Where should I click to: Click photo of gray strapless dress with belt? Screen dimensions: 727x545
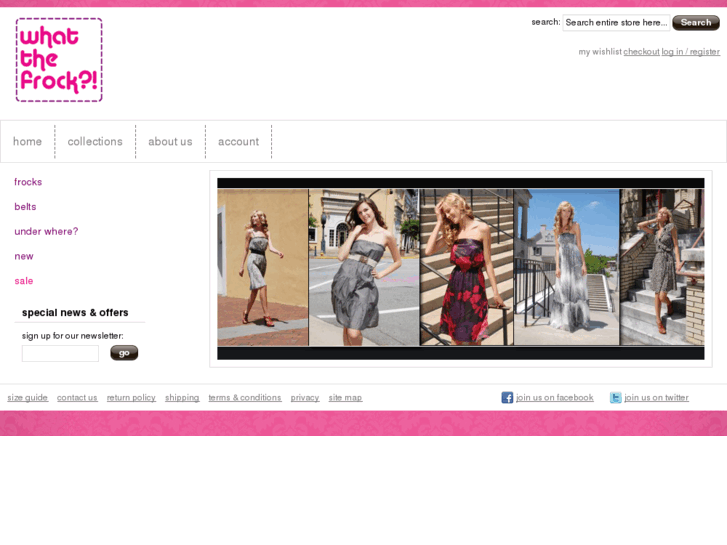364,267
